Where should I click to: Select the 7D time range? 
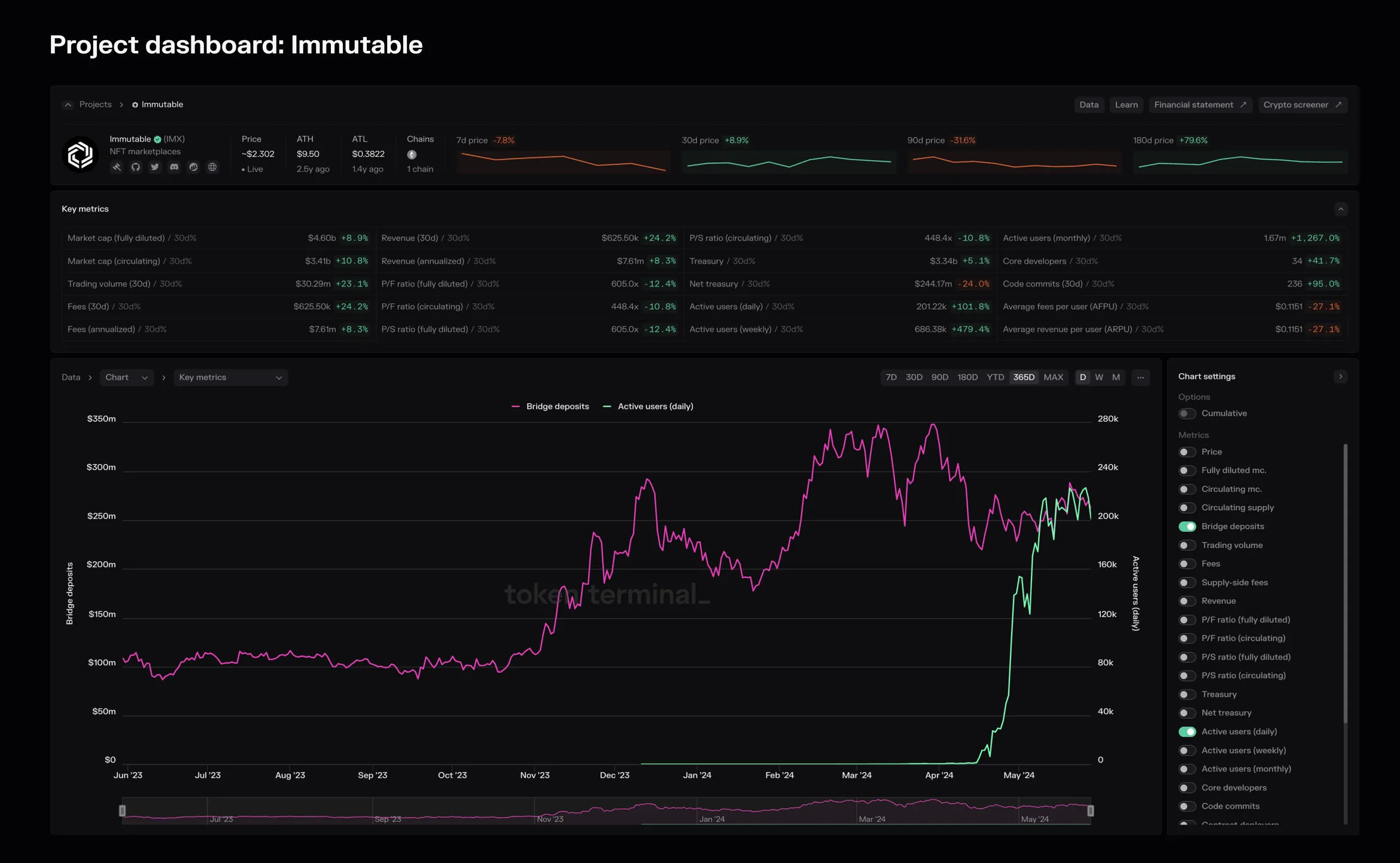[891, 377]
